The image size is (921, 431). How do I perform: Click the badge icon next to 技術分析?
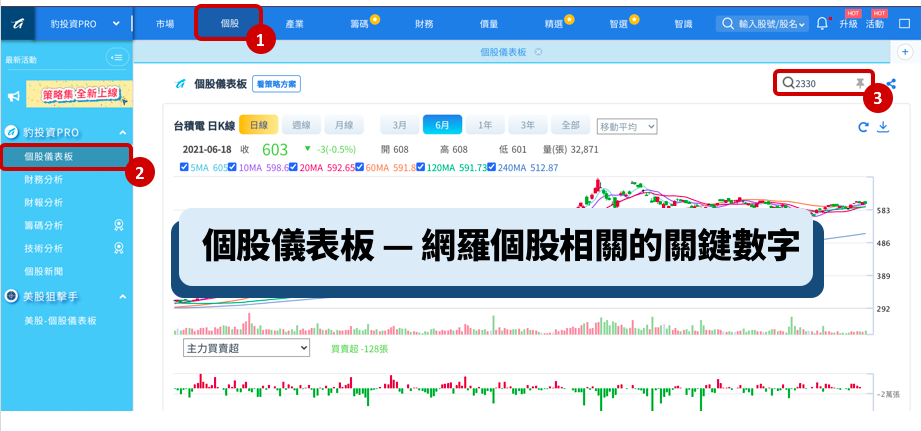(x=119, y=248)
